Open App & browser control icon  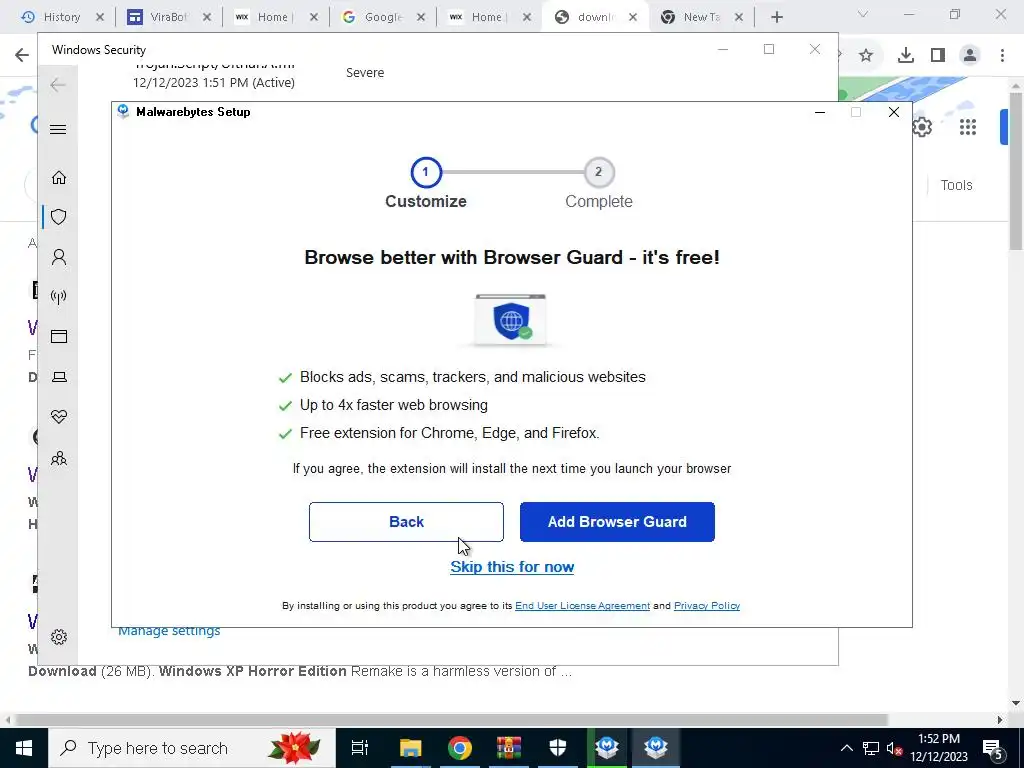click(59, 336)
